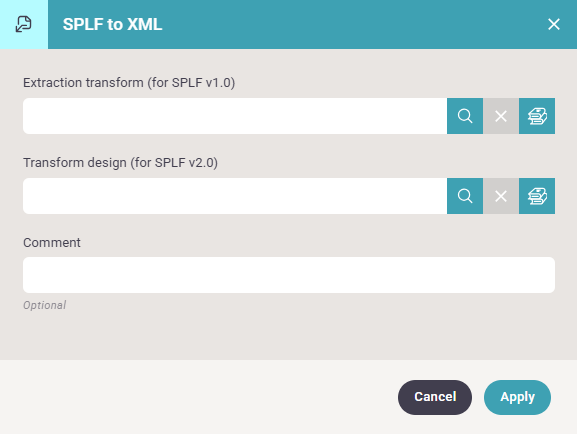The width and height of the screenshot is (577, 434).
Task: Click the teal header bar beside the title
Action: tap(353, 24)
